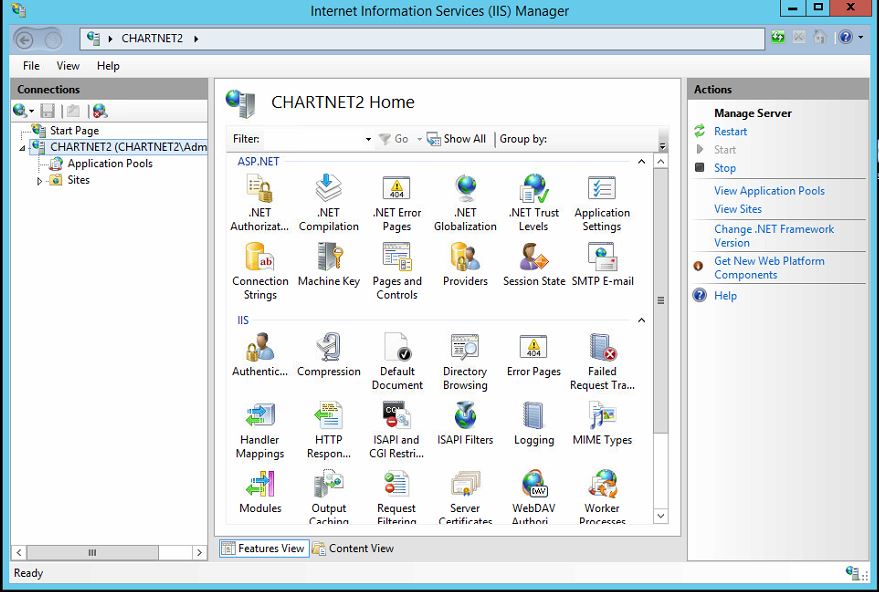Open the Go button dropdown arrow
The image size is (879, 592).
coord(419,139)
